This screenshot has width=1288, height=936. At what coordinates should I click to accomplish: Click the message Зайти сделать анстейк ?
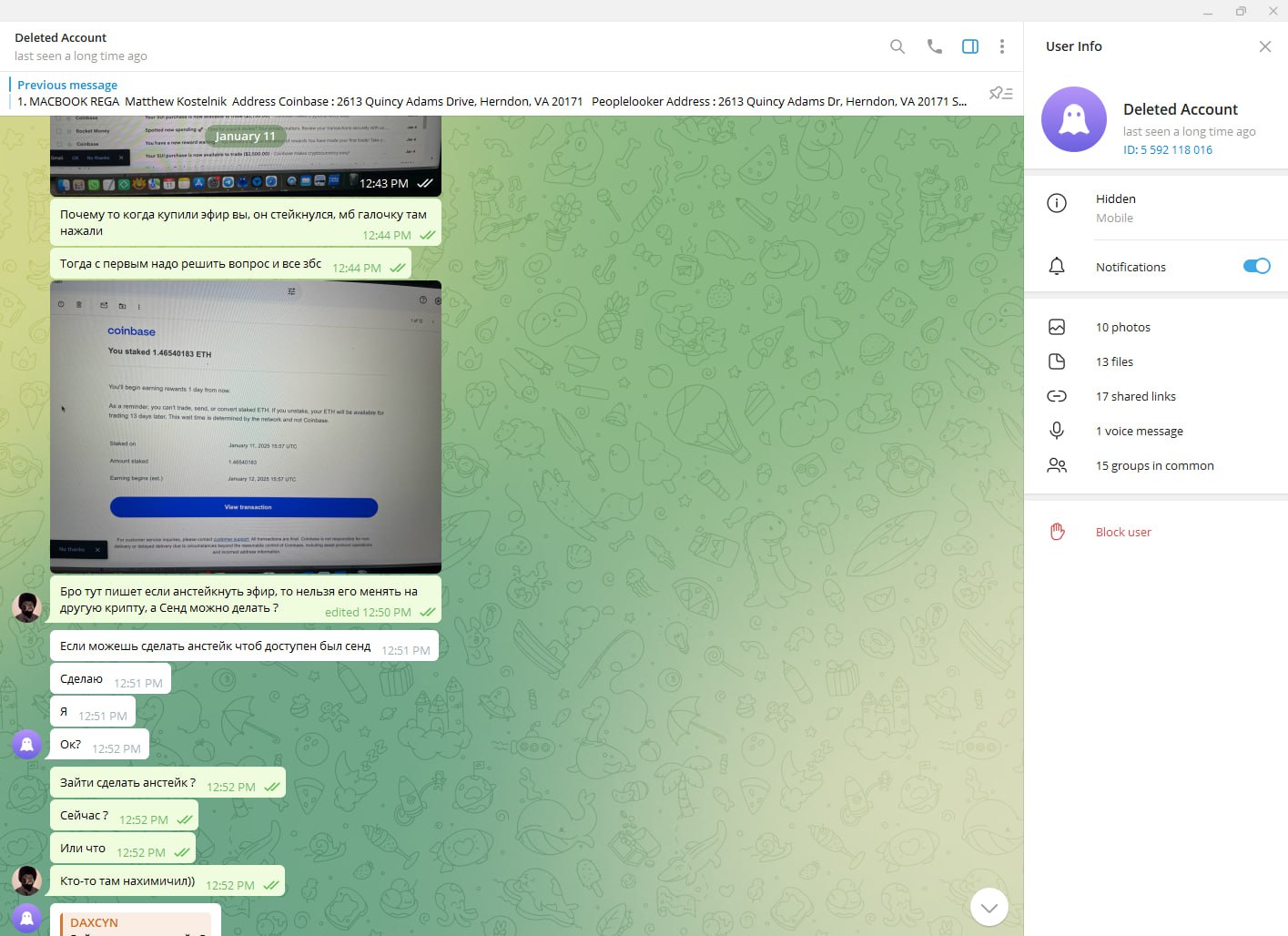167,783
